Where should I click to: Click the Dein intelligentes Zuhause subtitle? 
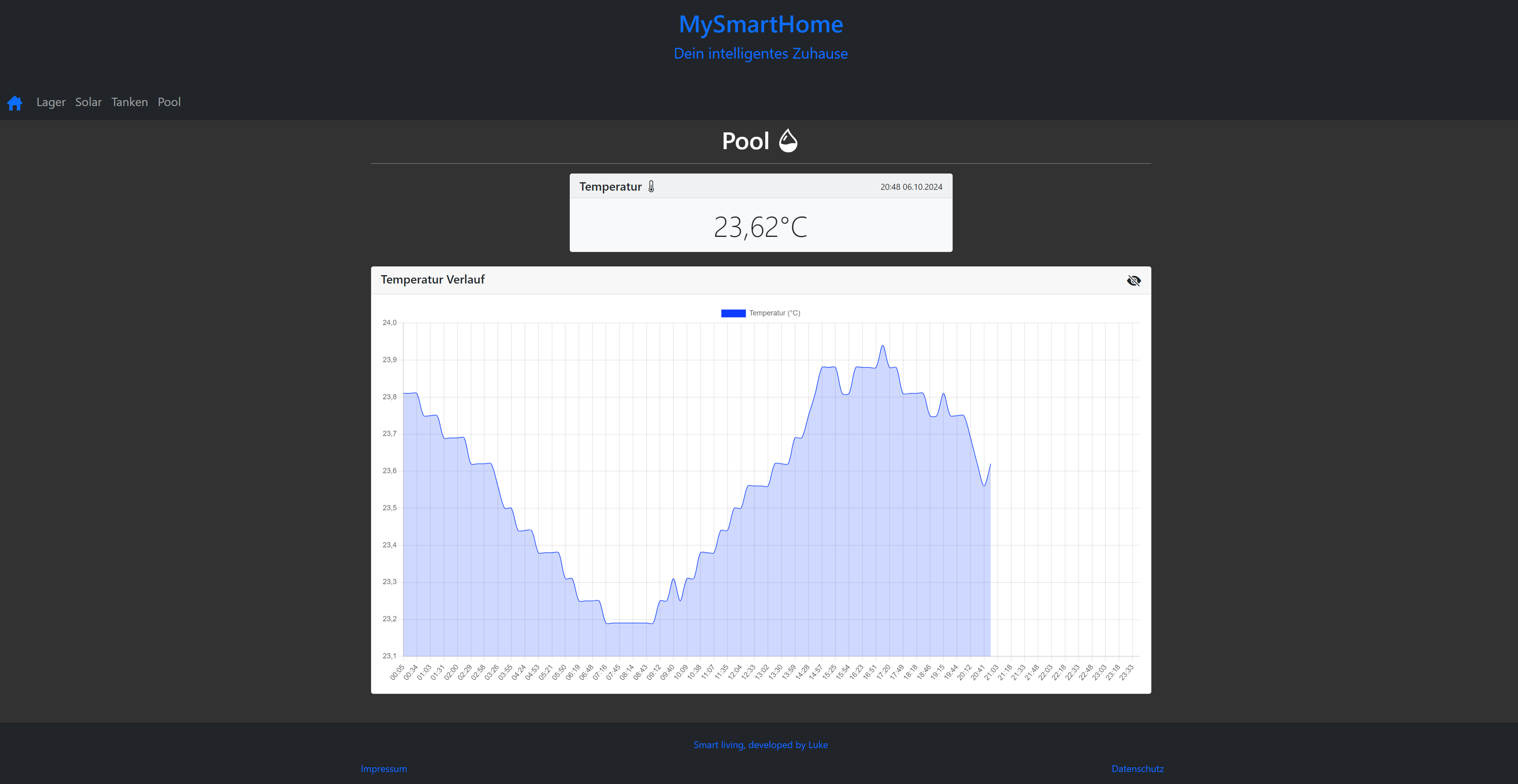(760, 53)
